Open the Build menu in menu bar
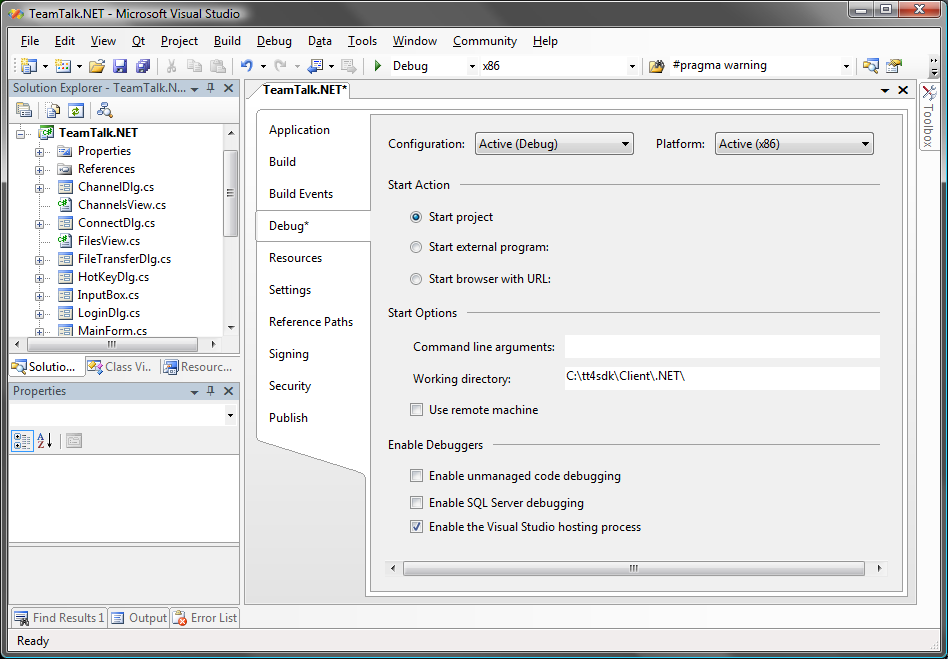Screen dimensions: 948x659 click(227, 41)
